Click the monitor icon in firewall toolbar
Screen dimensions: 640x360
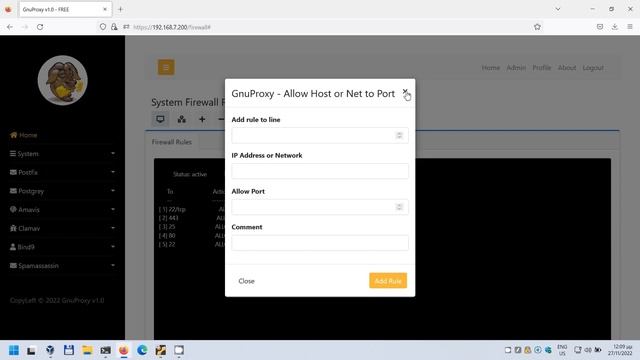160,119
